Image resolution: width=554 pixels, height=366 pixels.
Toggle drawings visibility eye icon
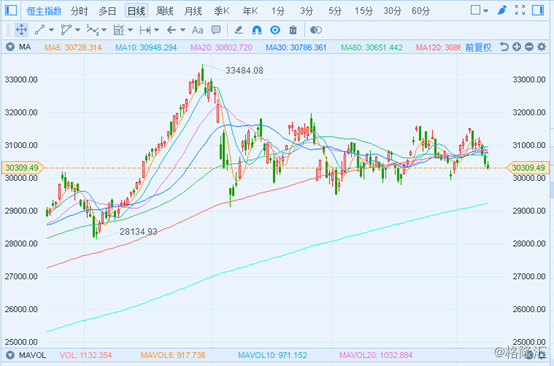275,30
